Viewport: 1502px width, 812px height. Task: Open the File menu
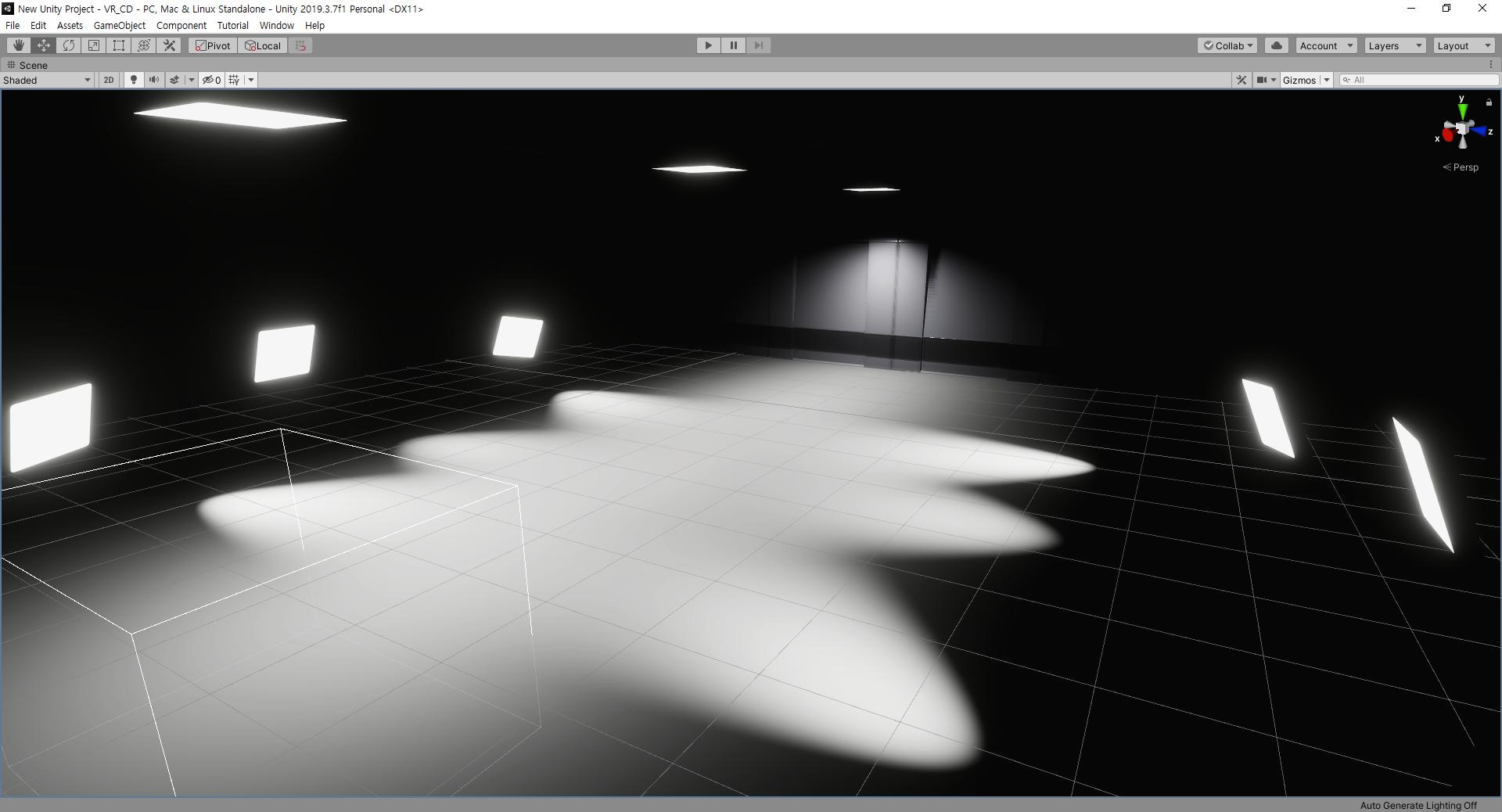[13, 25]
